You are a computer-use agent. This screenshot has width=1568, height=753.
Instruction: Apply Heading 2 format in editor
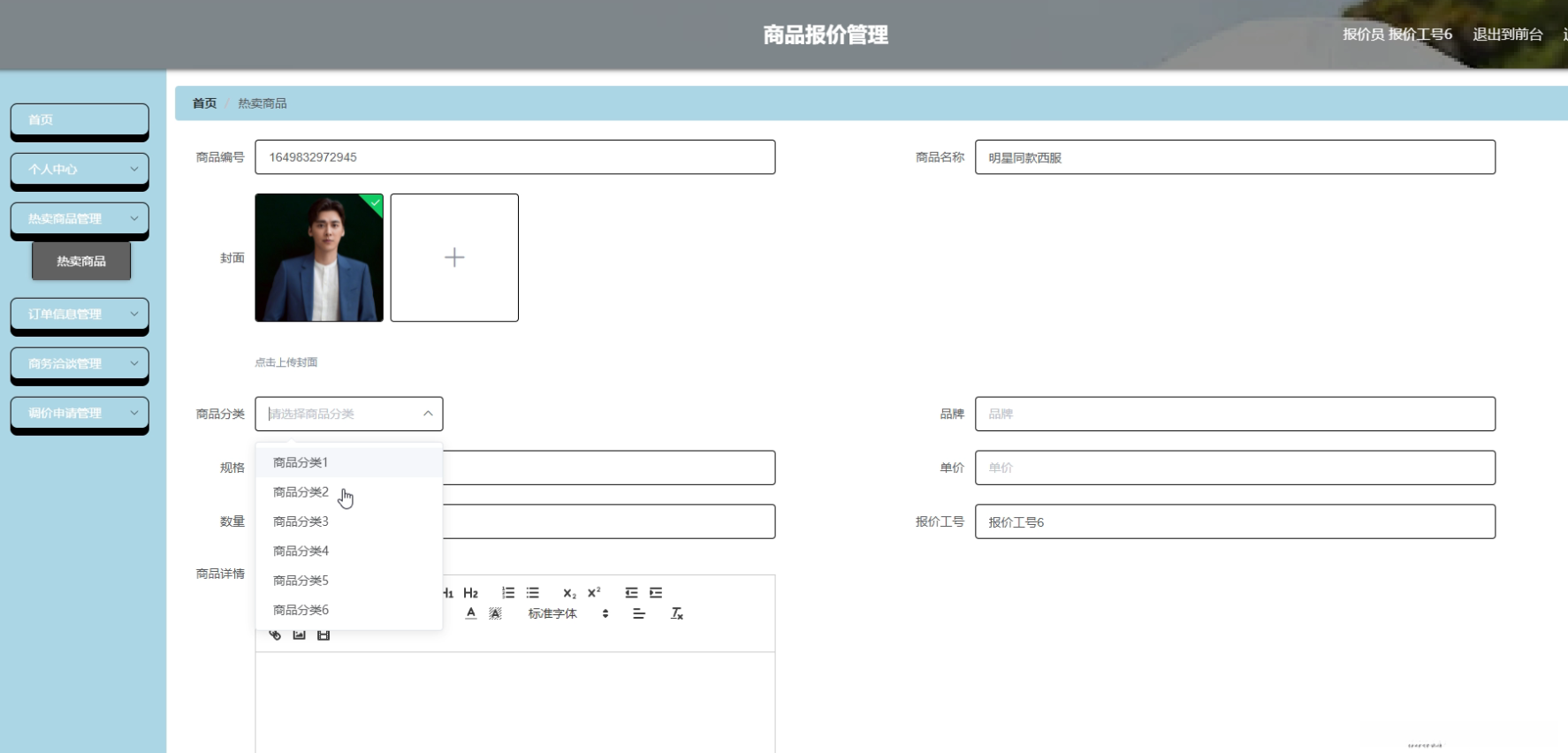[470, 593]
